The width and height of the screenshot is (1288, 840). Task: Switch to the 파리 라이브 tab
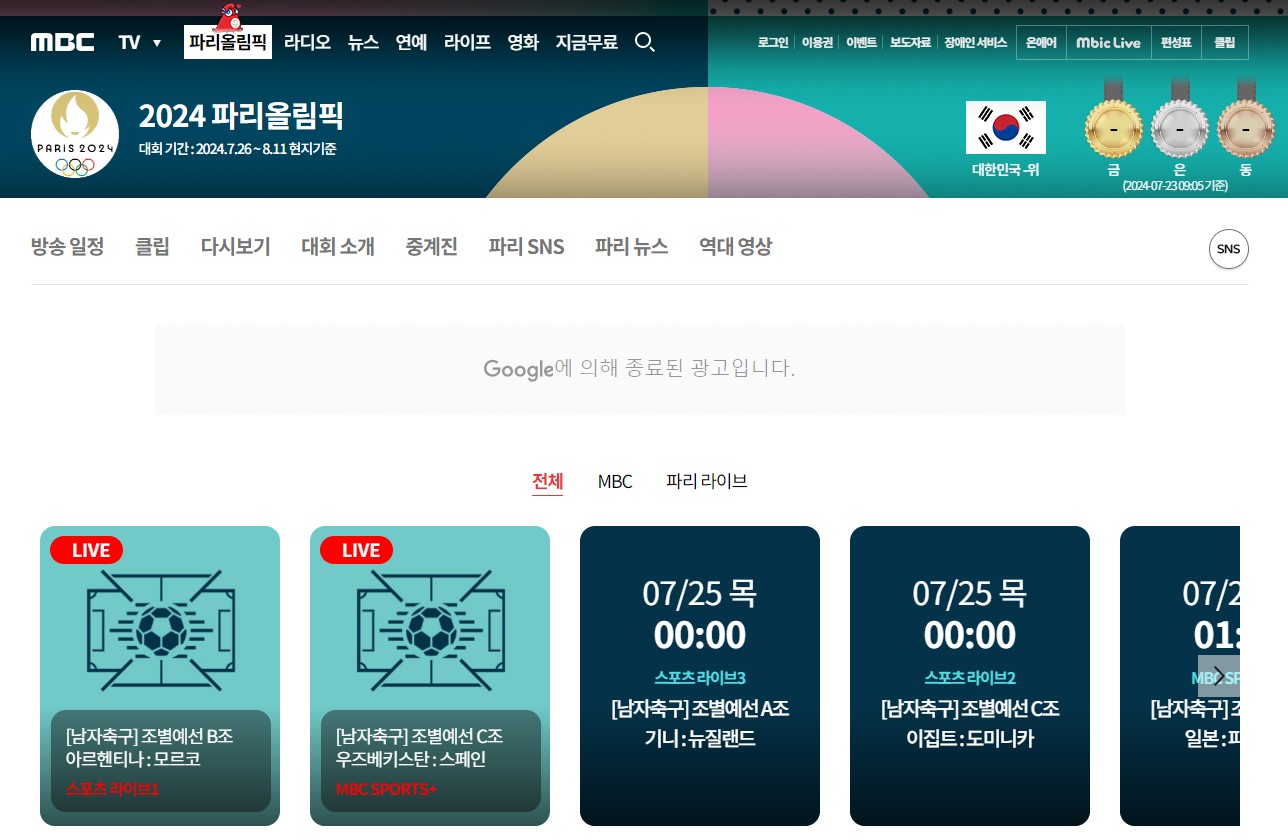tap(706, 481)
